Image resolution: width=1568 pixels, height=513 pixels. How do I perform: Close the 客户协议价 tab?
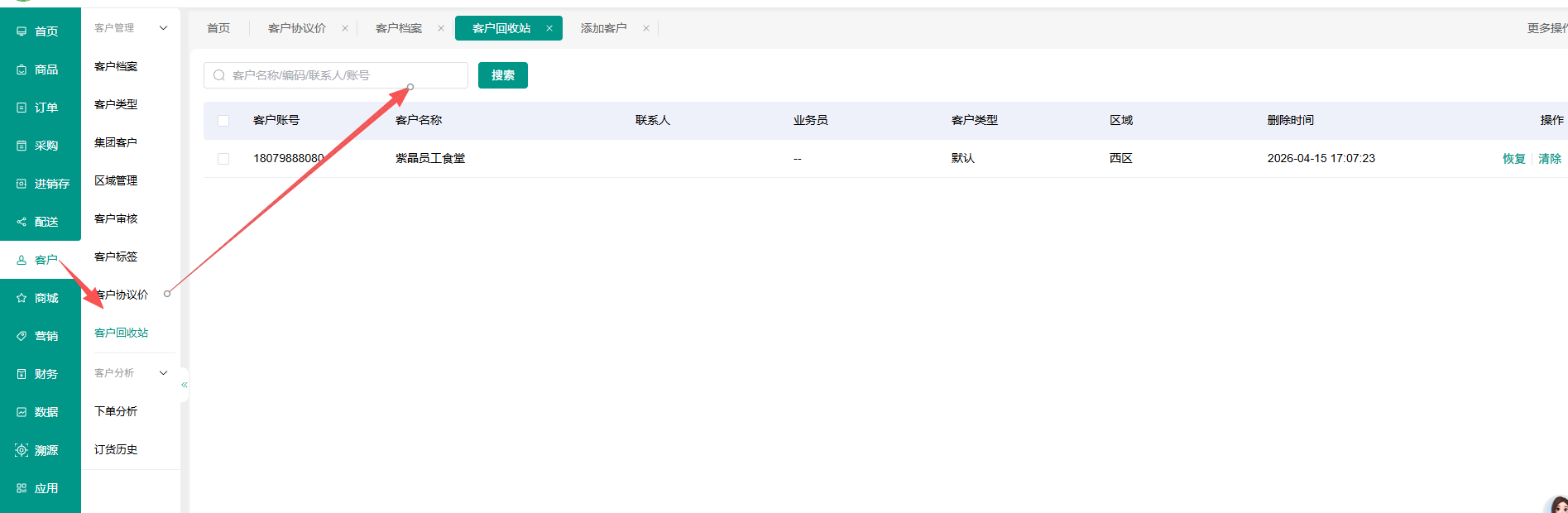(345, 28)
